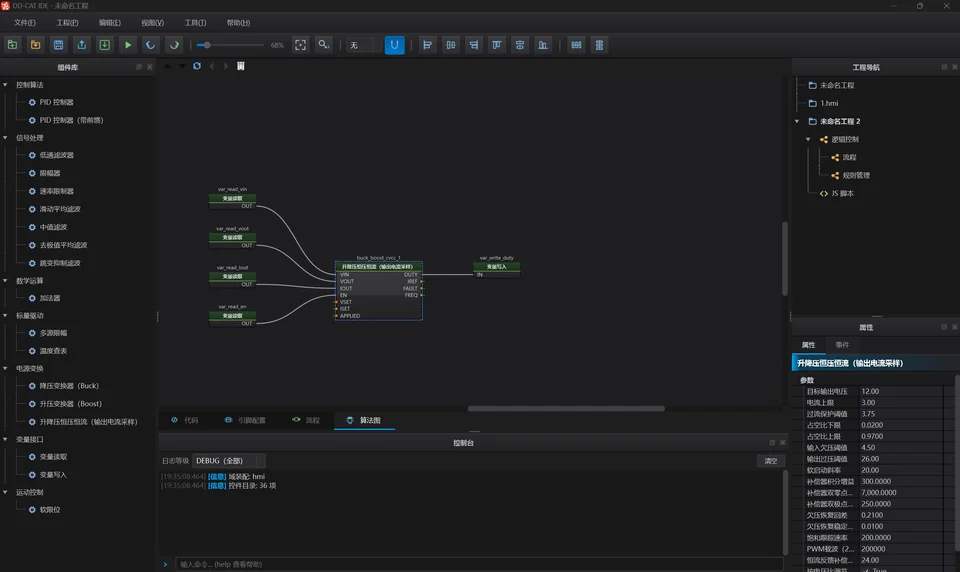Image resolution: width=960 pixels, height=572 pixels.
Task: Click the align left toolbar icon
Action: [x=428, y=45]
